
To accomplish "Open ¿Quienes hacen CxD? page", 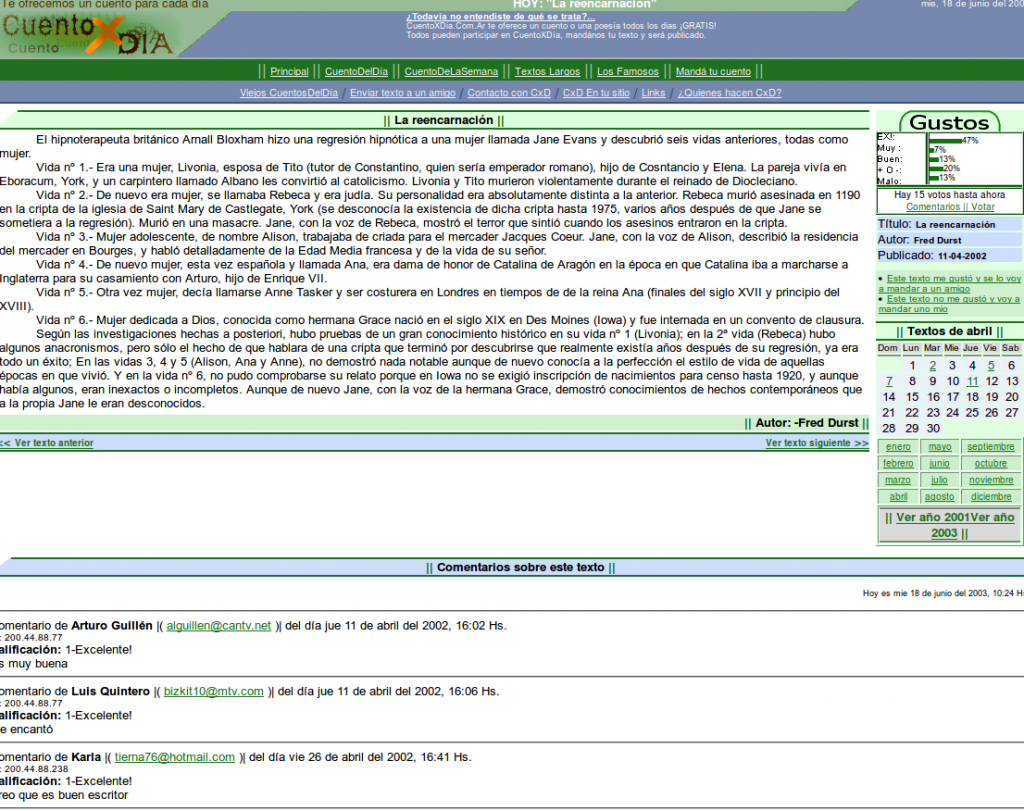I will point(729,93).
